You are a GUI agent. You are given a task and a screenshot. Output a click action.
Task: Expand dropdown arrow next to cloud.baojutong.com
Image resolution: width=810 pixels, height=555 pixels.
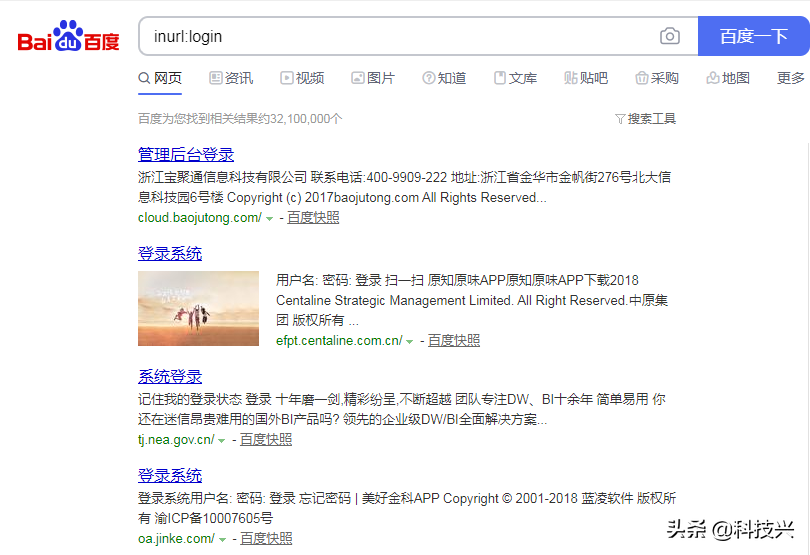click(x=269, y=219)
